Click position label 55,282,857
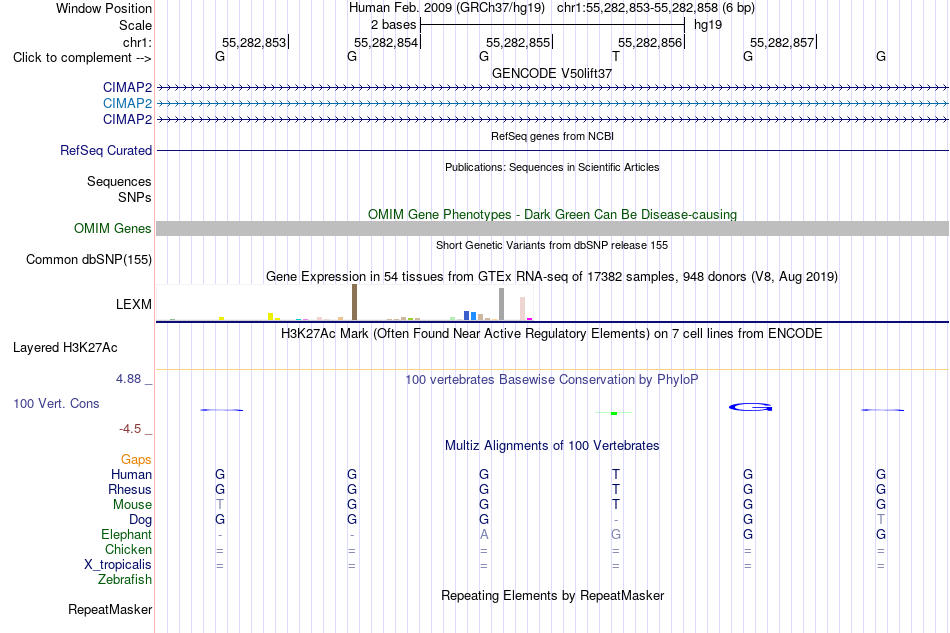Screen dimensions: 950x633 [782, 42]
